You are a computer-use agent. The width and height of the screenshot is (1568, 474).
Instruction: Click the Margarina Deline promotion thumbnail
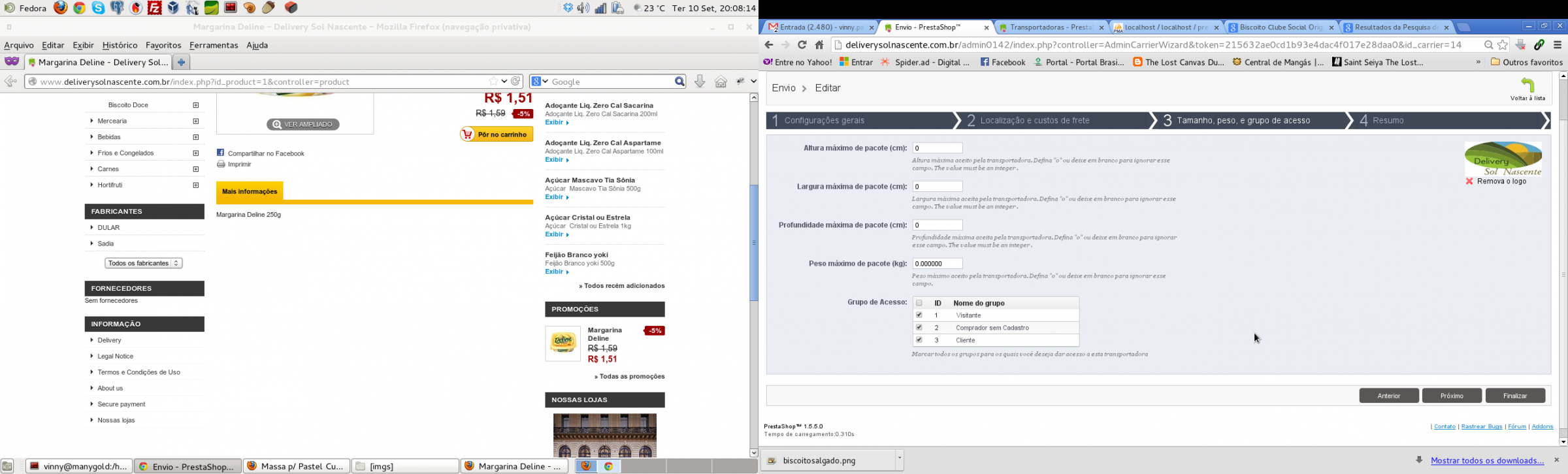[563, 343]
